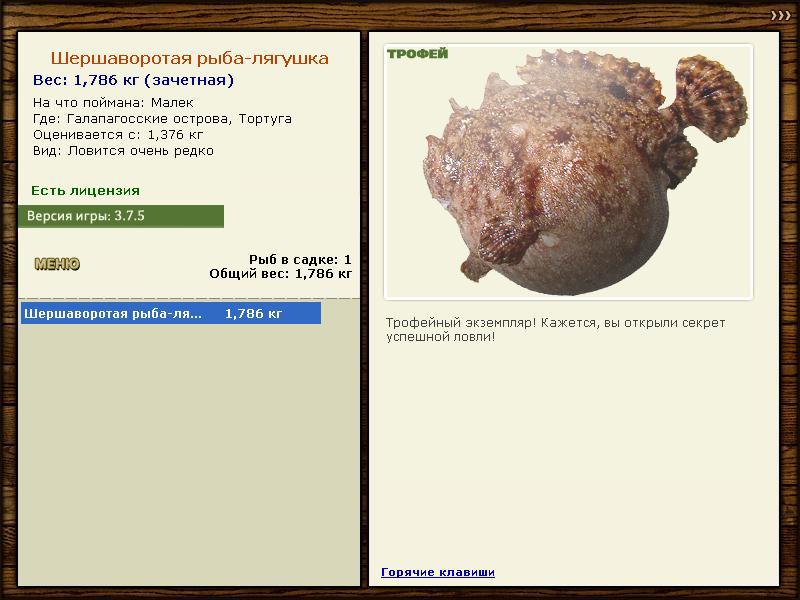Click the trophy frogfish picture
Viewport: 800px width, 600px height.
click(568, 172)
